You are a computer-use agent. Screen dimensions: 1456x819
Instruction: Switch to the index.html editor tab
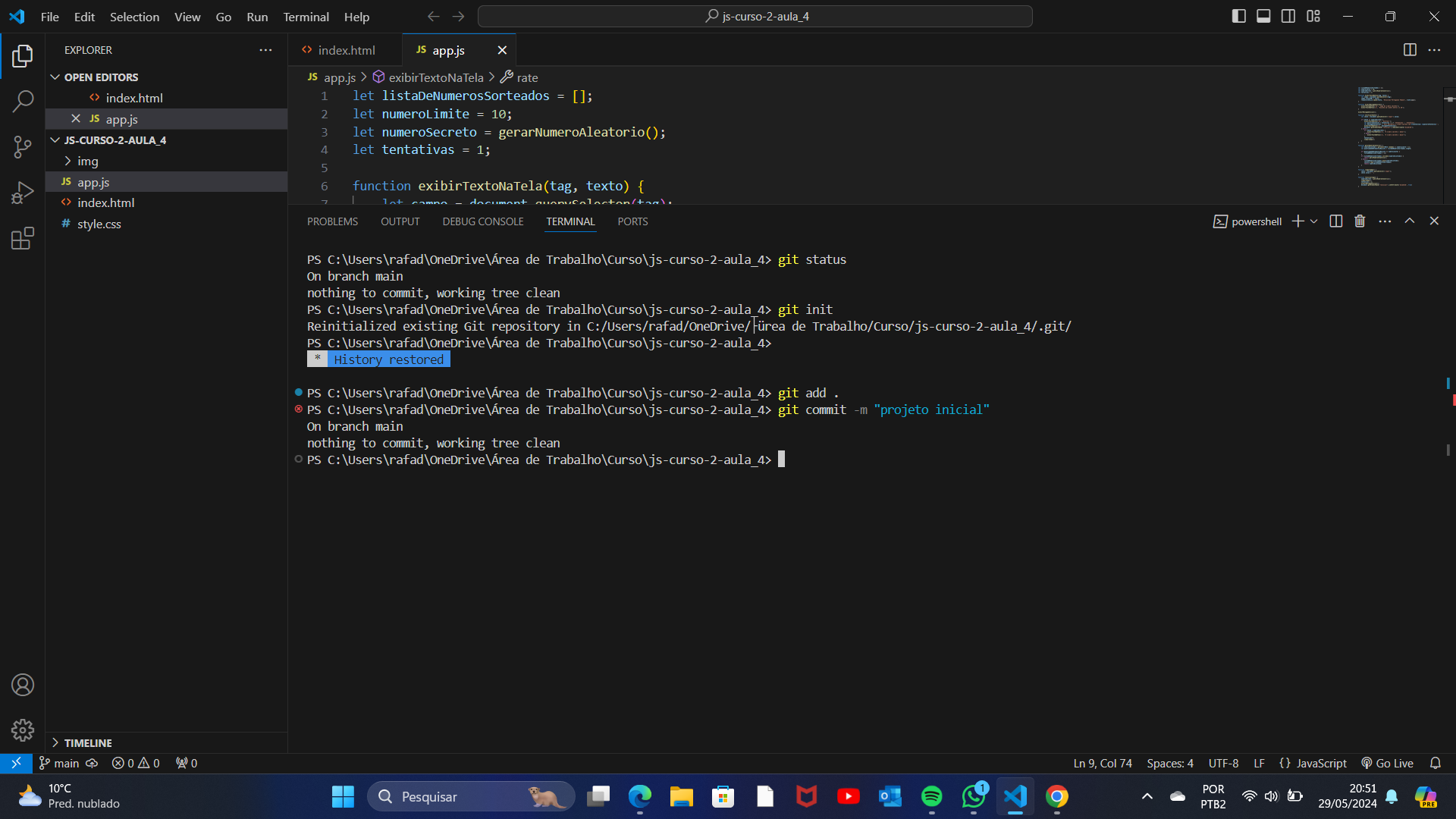tap(345, 50)
